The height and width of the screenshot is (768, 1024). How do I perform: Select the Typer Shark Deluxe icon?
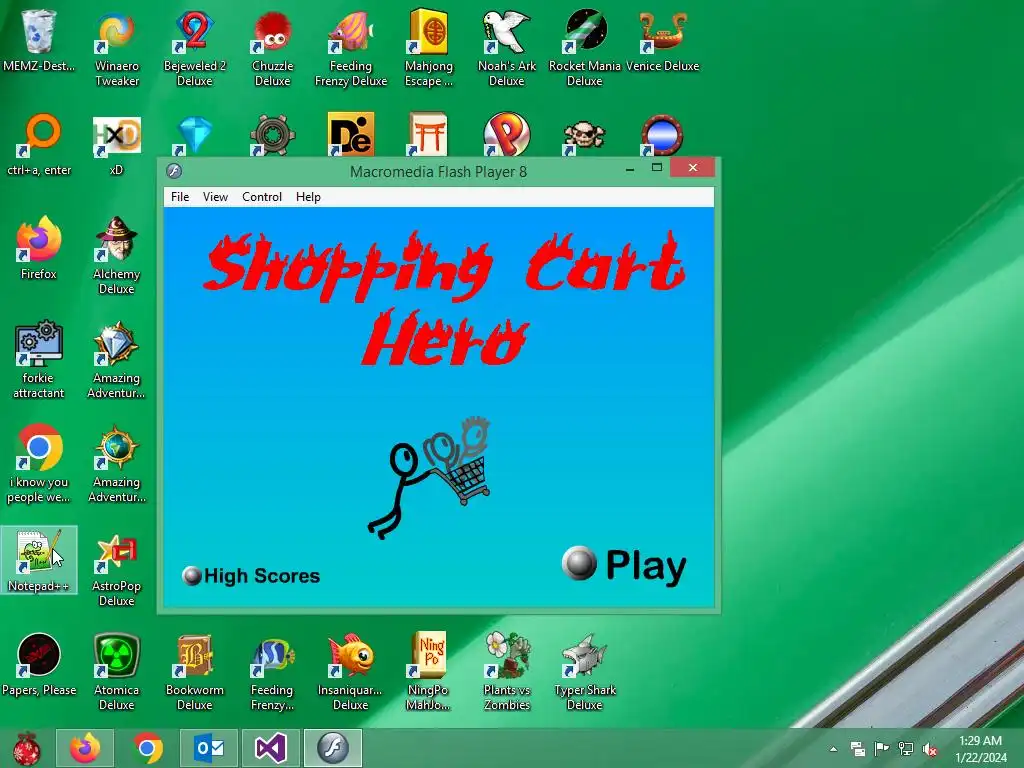click(x=584, y=672)
